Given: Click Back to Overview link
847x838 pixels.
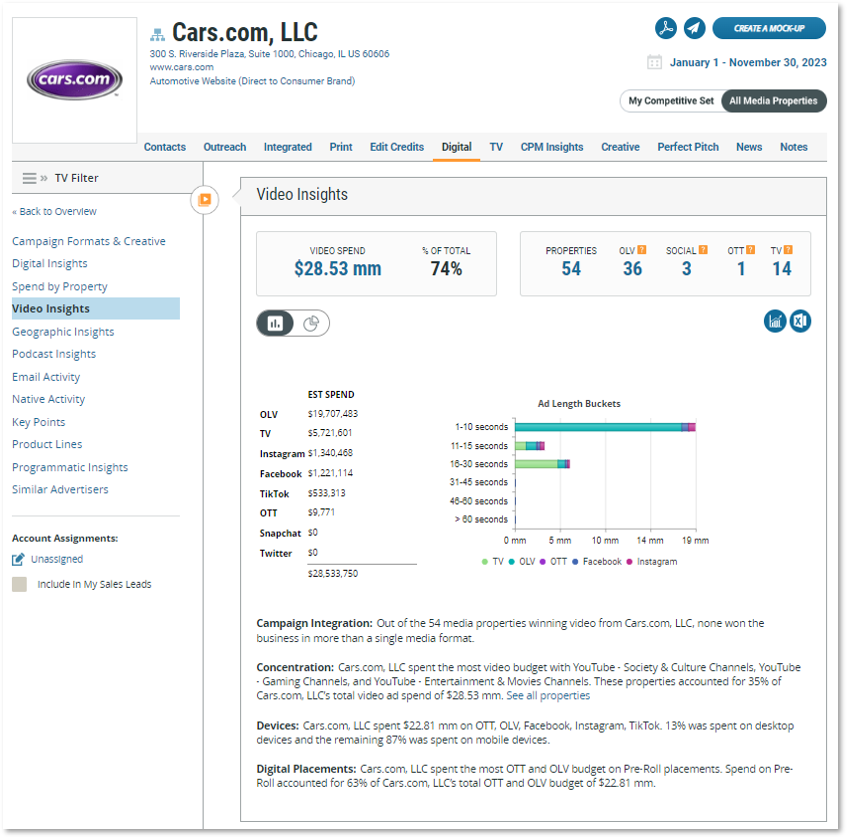Looking at the screenshot, I should [x=54, y=211].
